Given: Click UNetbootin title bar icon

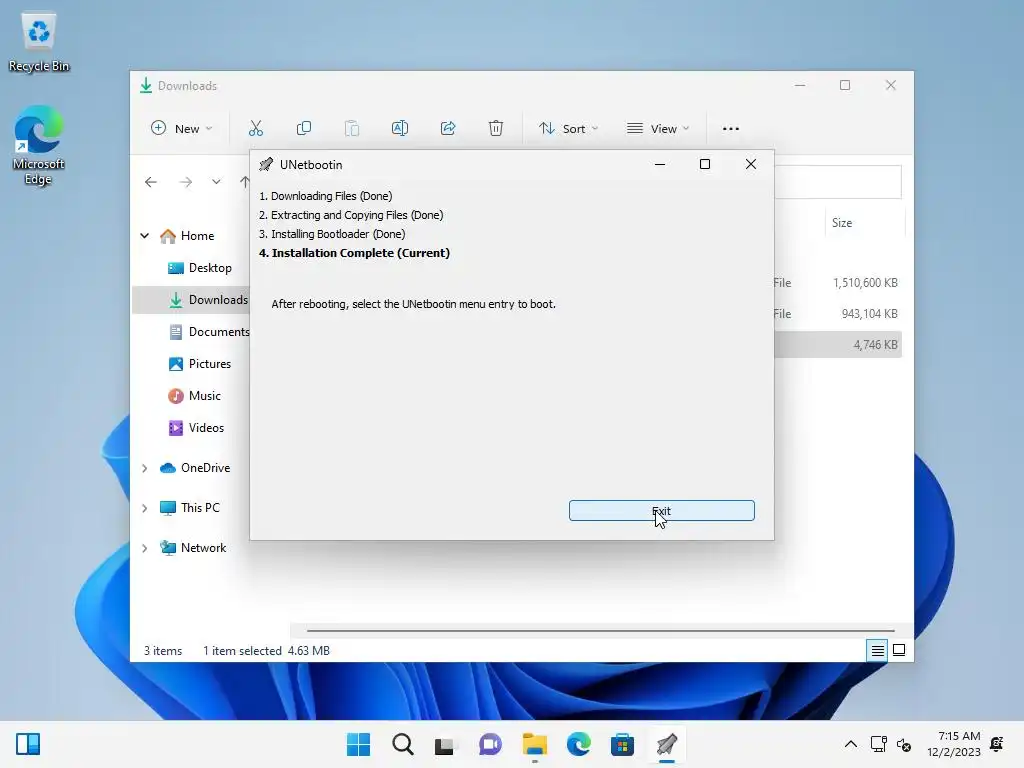Looking at the screenshot, I should coord(266,165).
